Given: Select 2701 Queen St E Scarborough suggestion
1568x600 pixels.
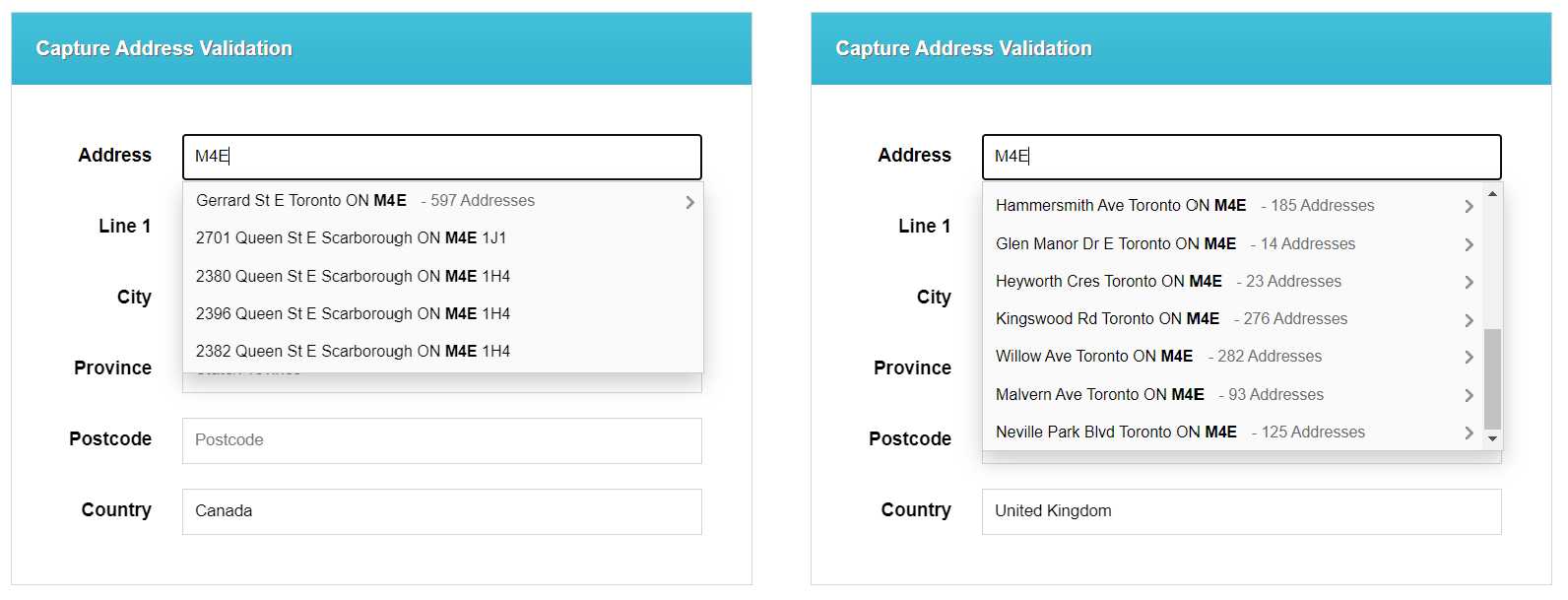Looking at the screenshot, I should point(443,238).
